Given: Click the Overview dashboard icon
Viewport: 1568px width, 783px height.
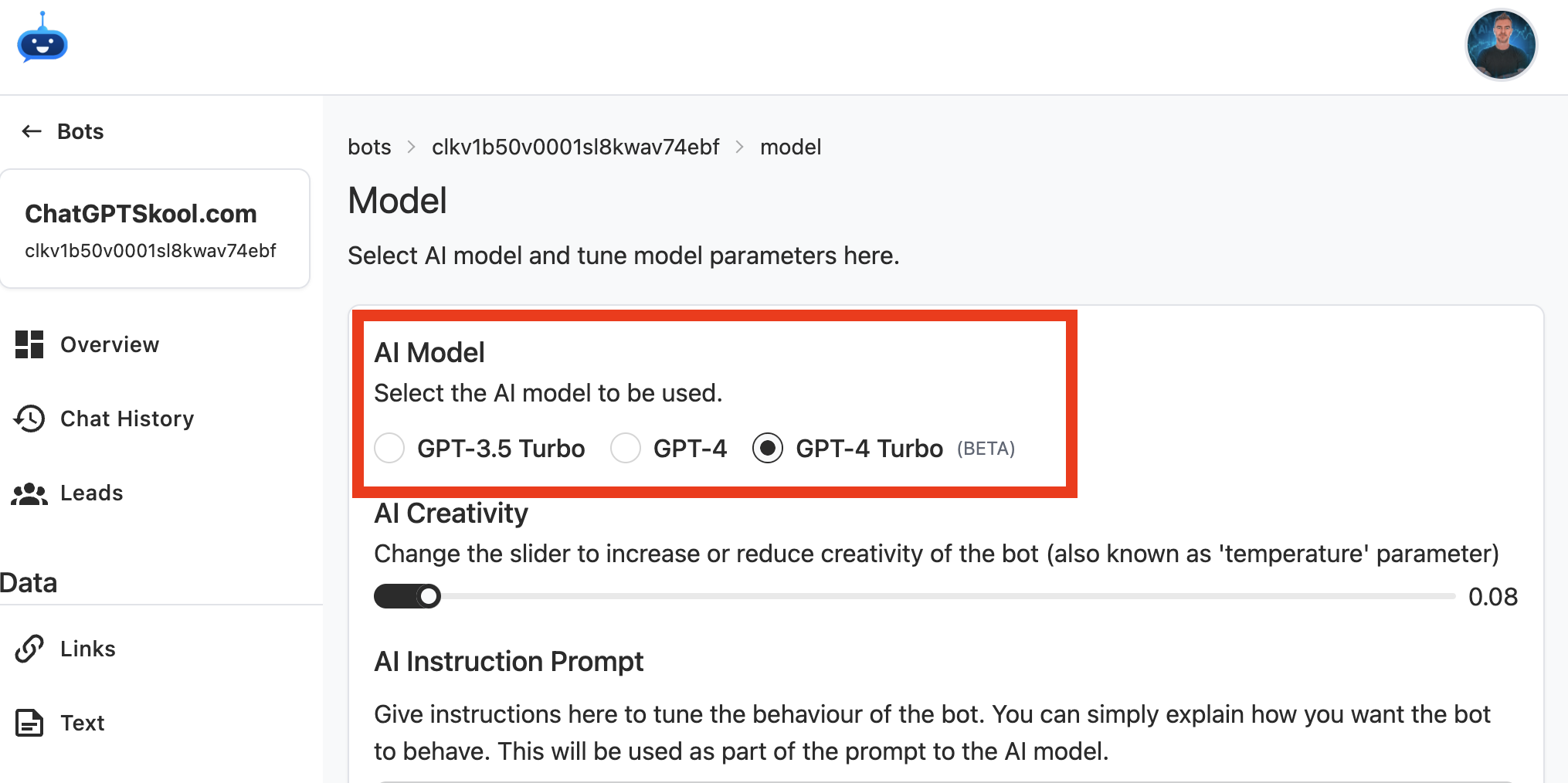Looking at the screenshot, I should click(x=29, y=344).
